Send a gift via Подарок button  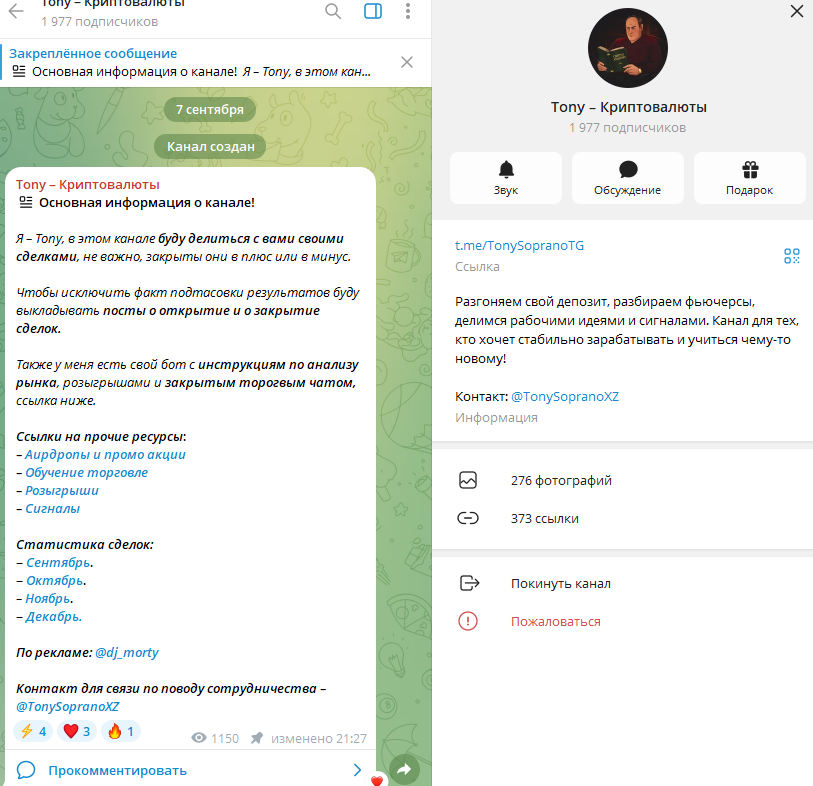click(749, 178)
